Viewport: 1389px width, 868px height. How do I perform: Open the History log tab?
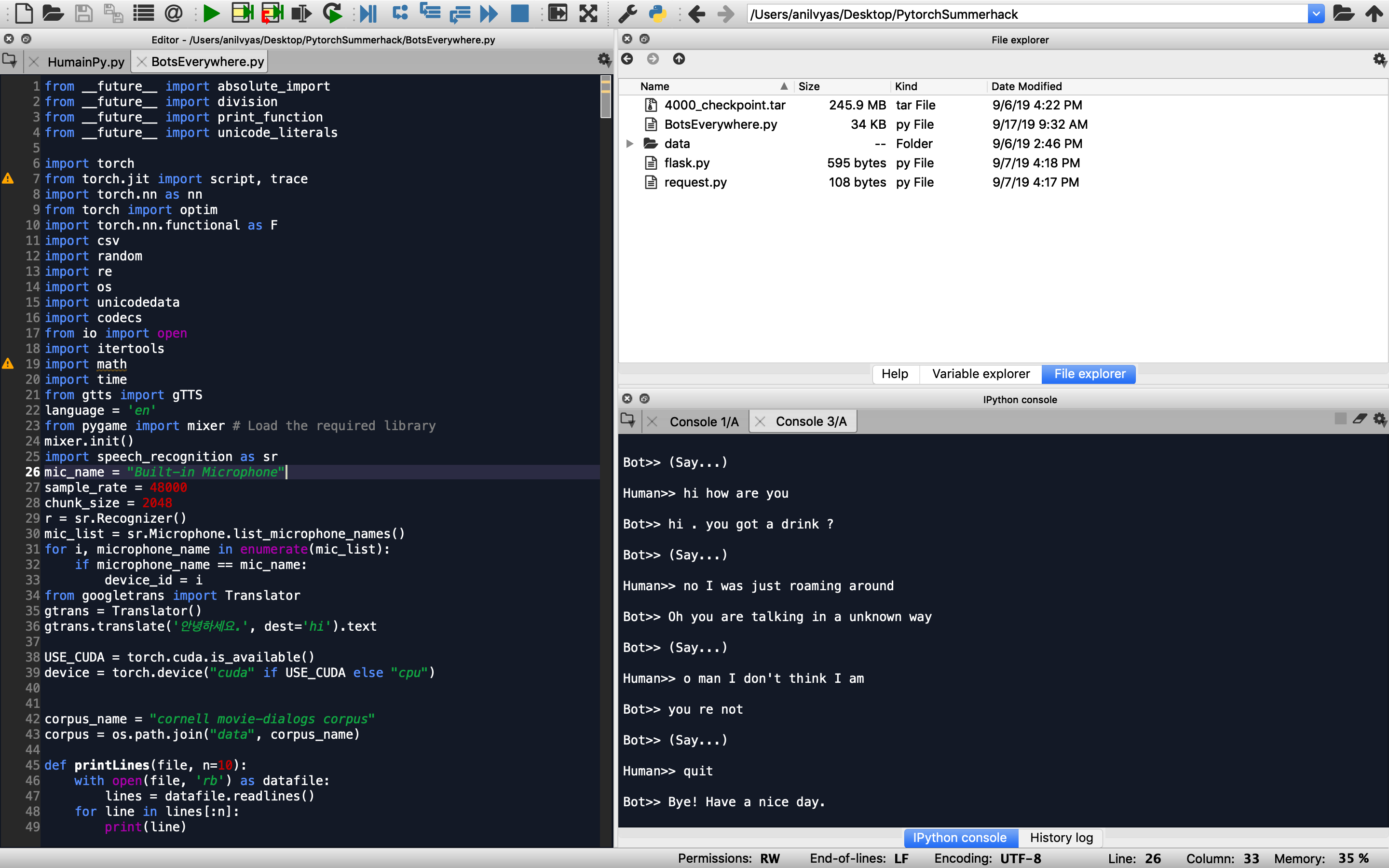[x=1061, y=838]
